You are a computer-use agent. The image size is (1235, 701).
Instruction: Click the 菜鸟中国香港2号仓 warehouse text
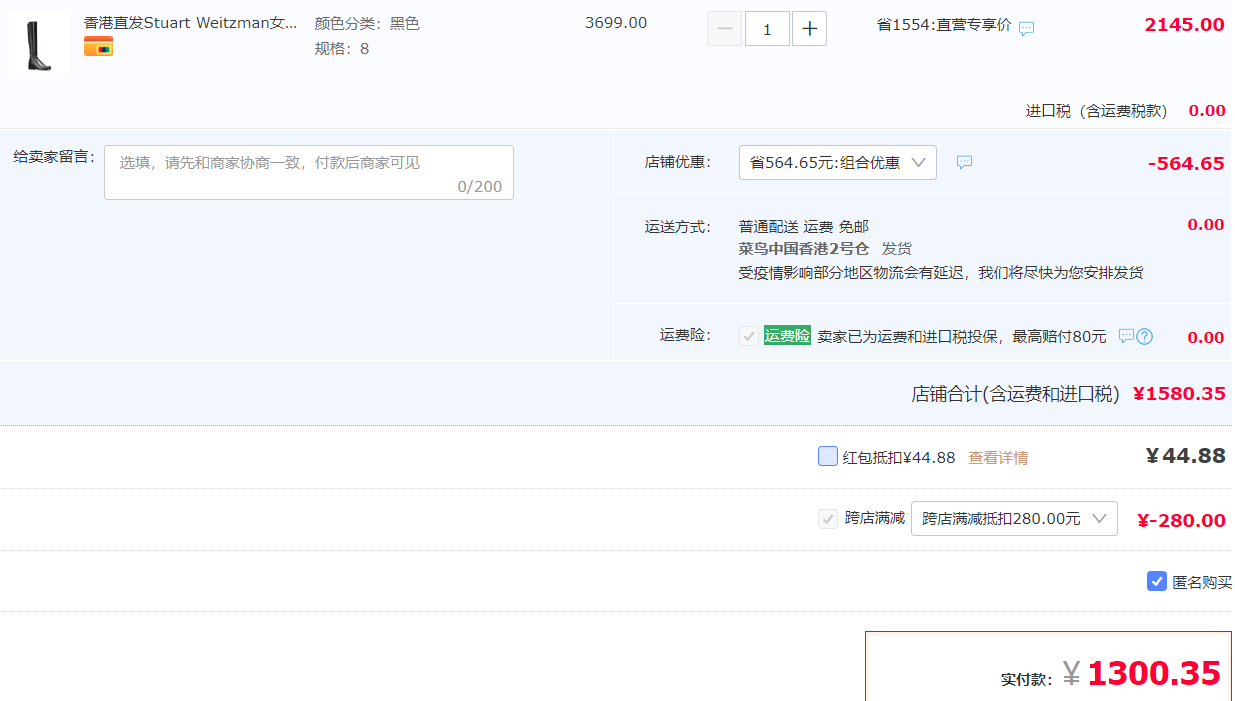[x=804, y=248]
